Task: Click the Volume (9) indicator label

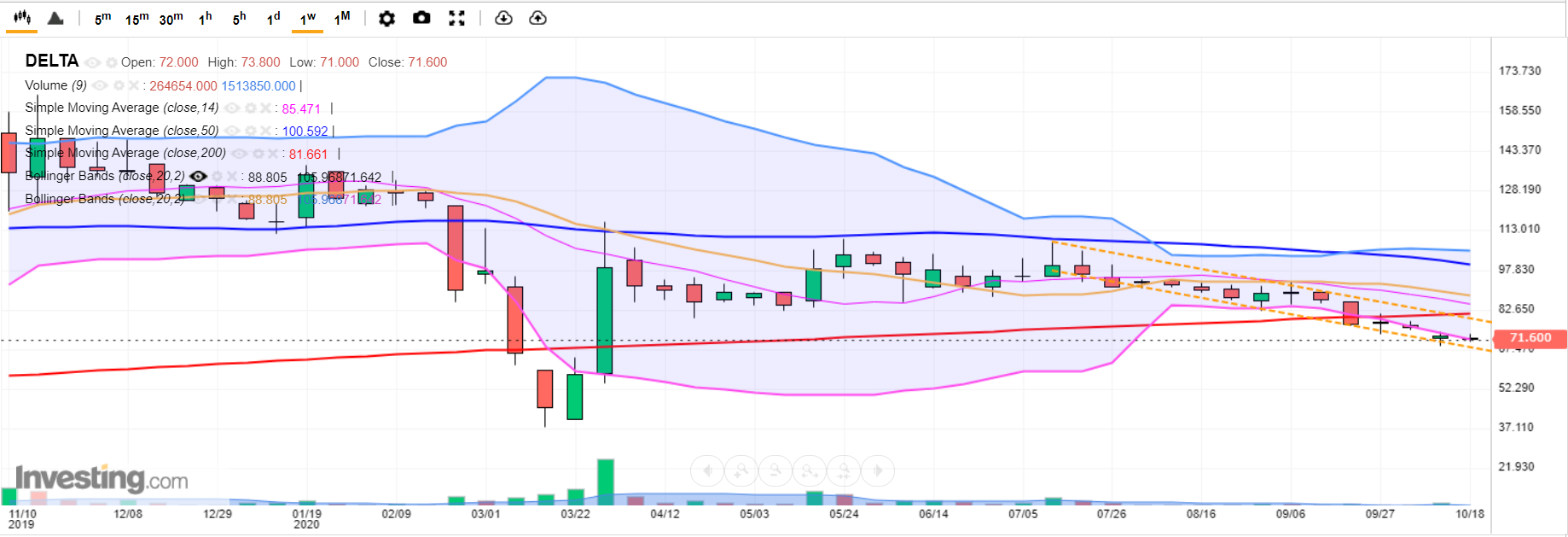Action: [55, 85]
